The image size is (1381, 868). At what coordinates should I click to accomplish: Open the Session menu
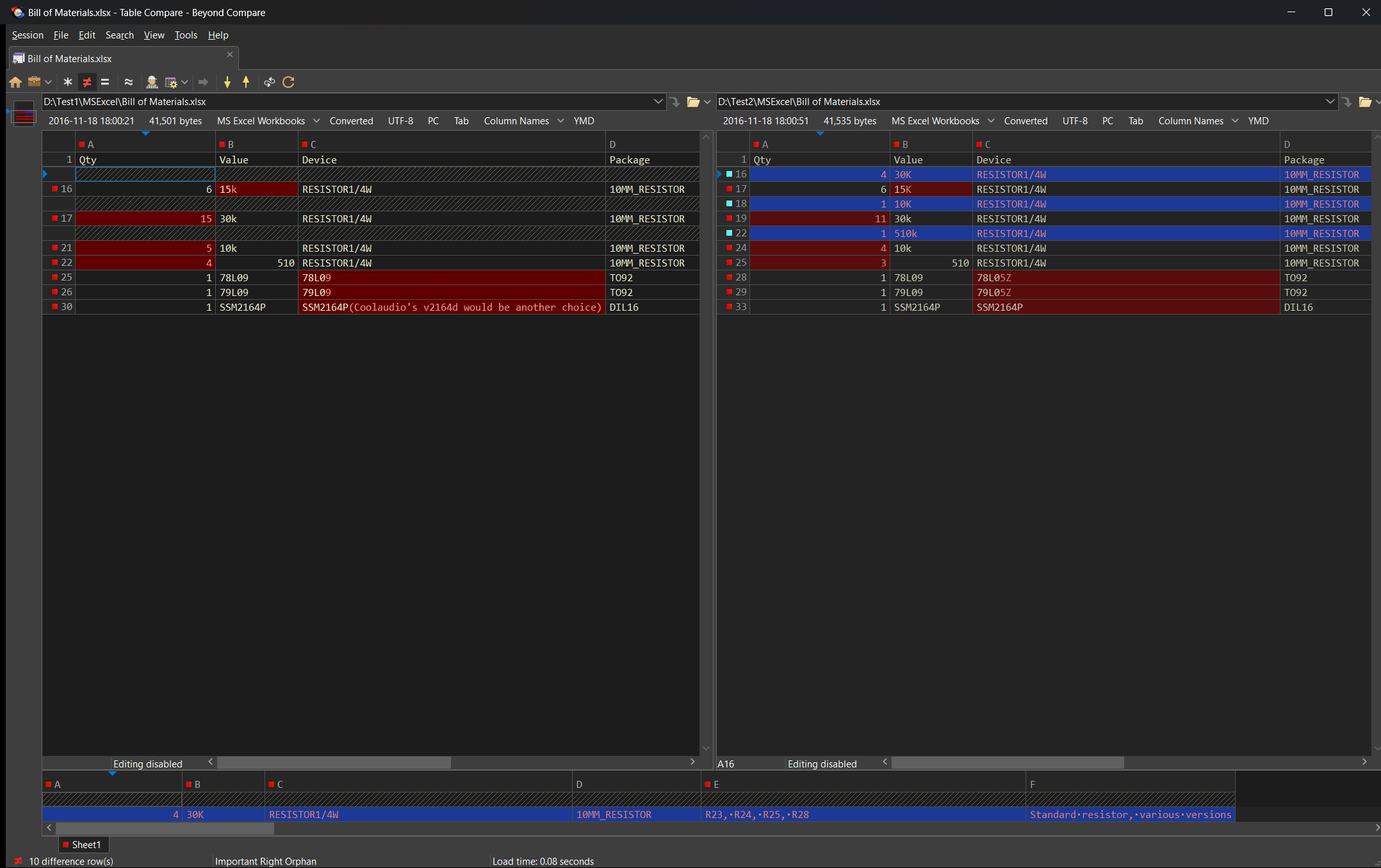click(28, 35)
